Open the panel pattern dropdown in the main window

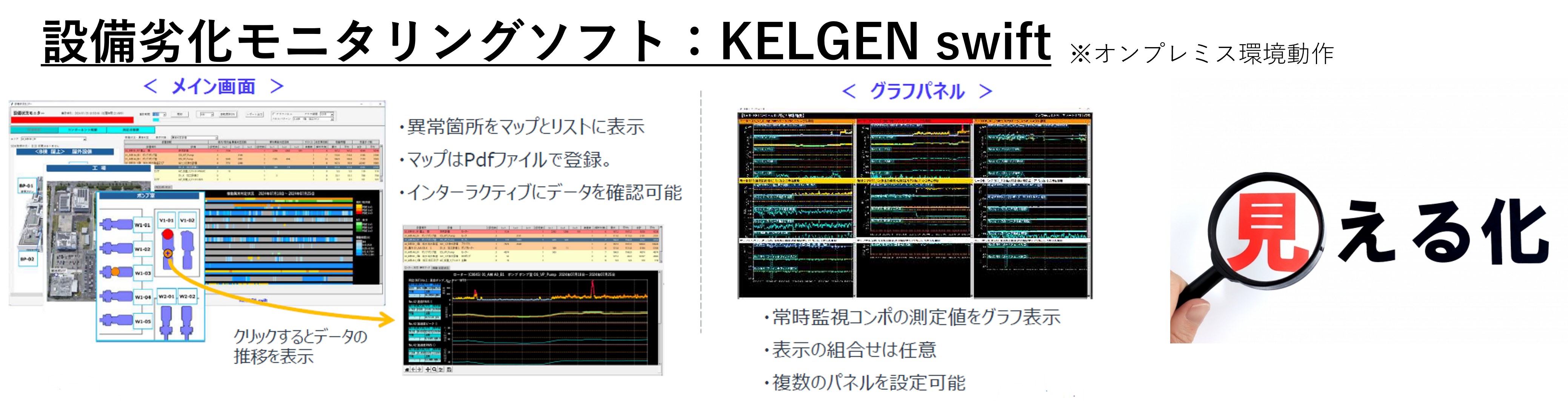pyautogui.click(x=313, y=119)
